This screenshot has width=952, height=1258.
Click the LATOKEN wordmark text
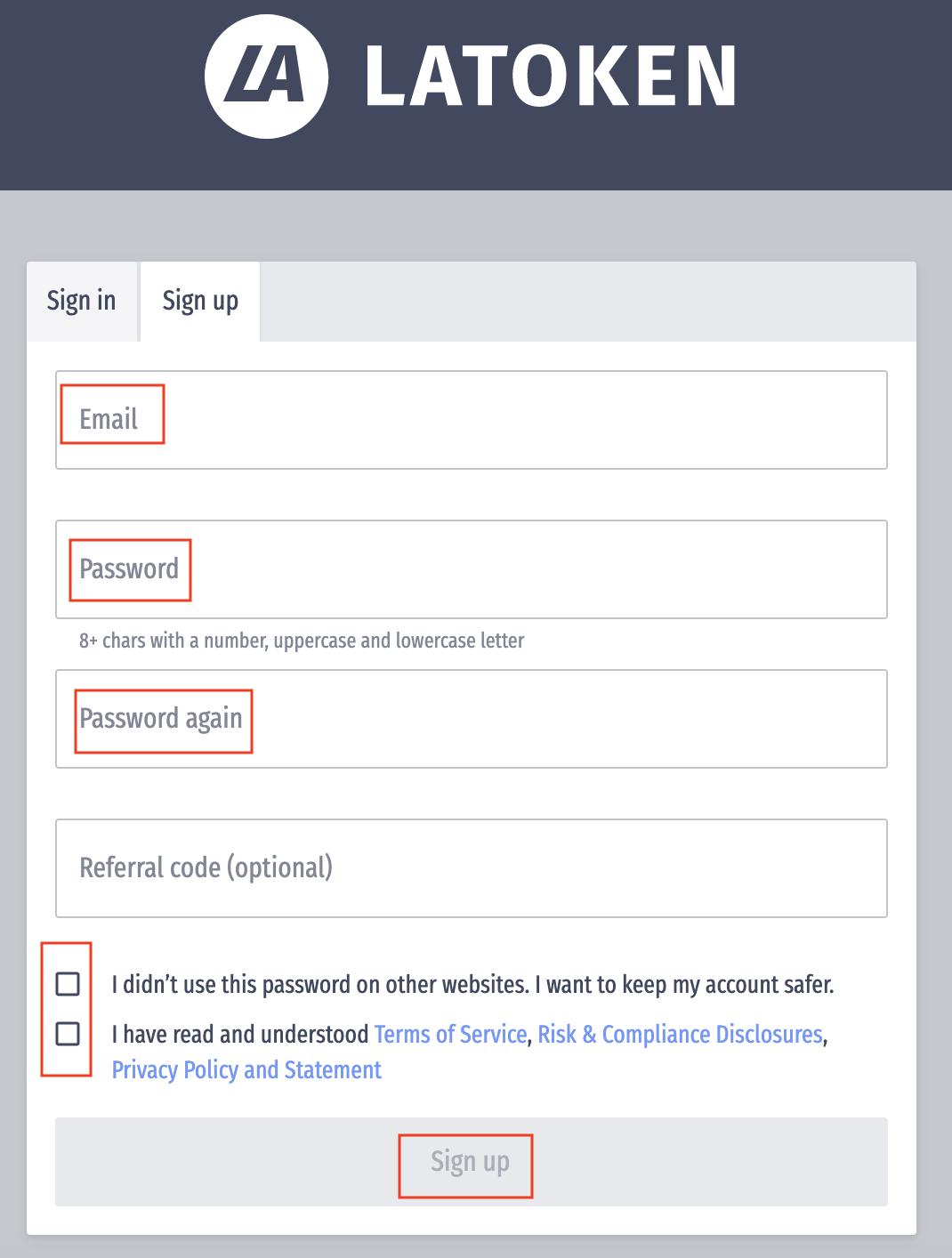[x=550, y=77]
